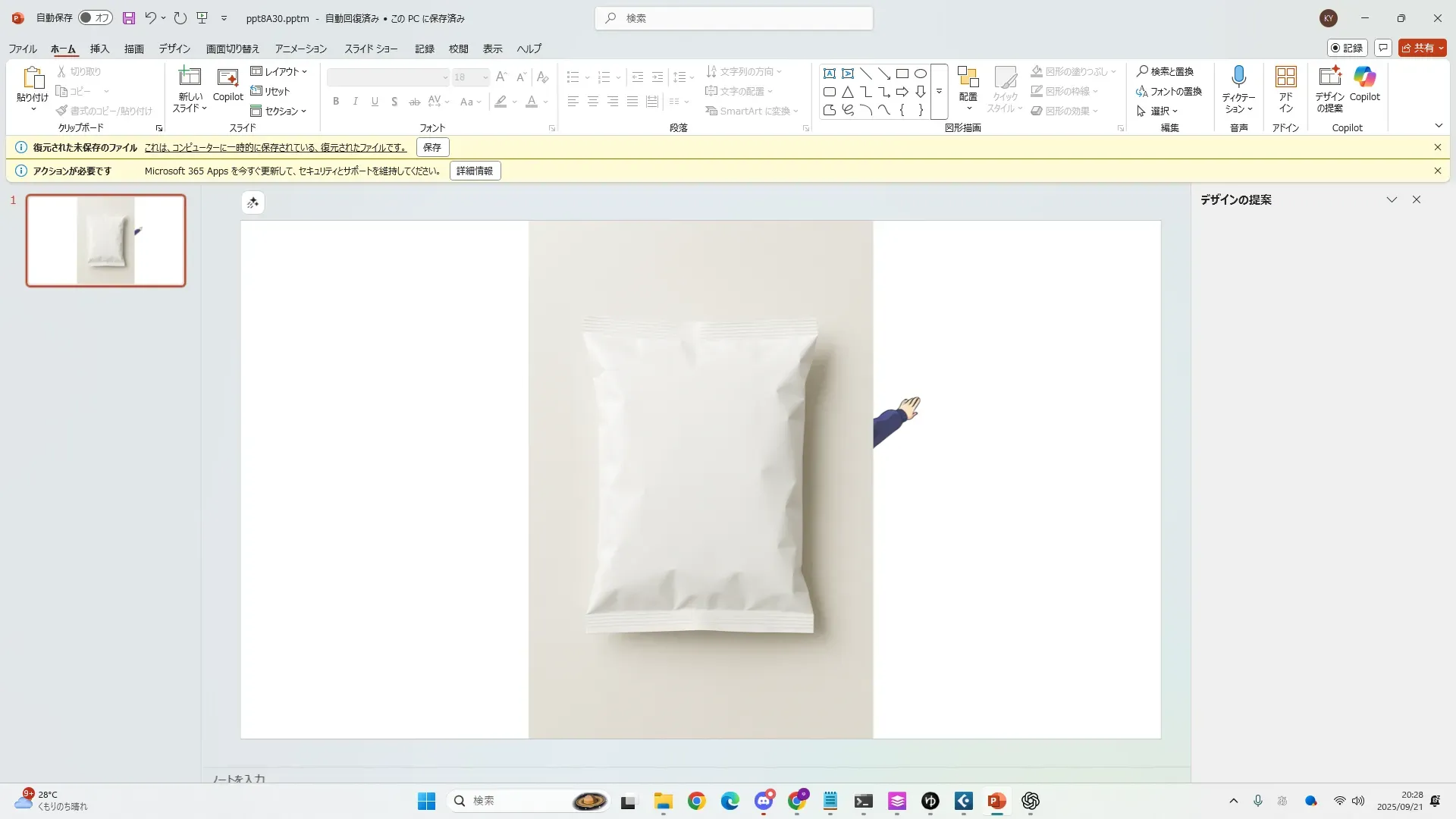Click the designer sparkle icon above slide

[x=253, y=202]
